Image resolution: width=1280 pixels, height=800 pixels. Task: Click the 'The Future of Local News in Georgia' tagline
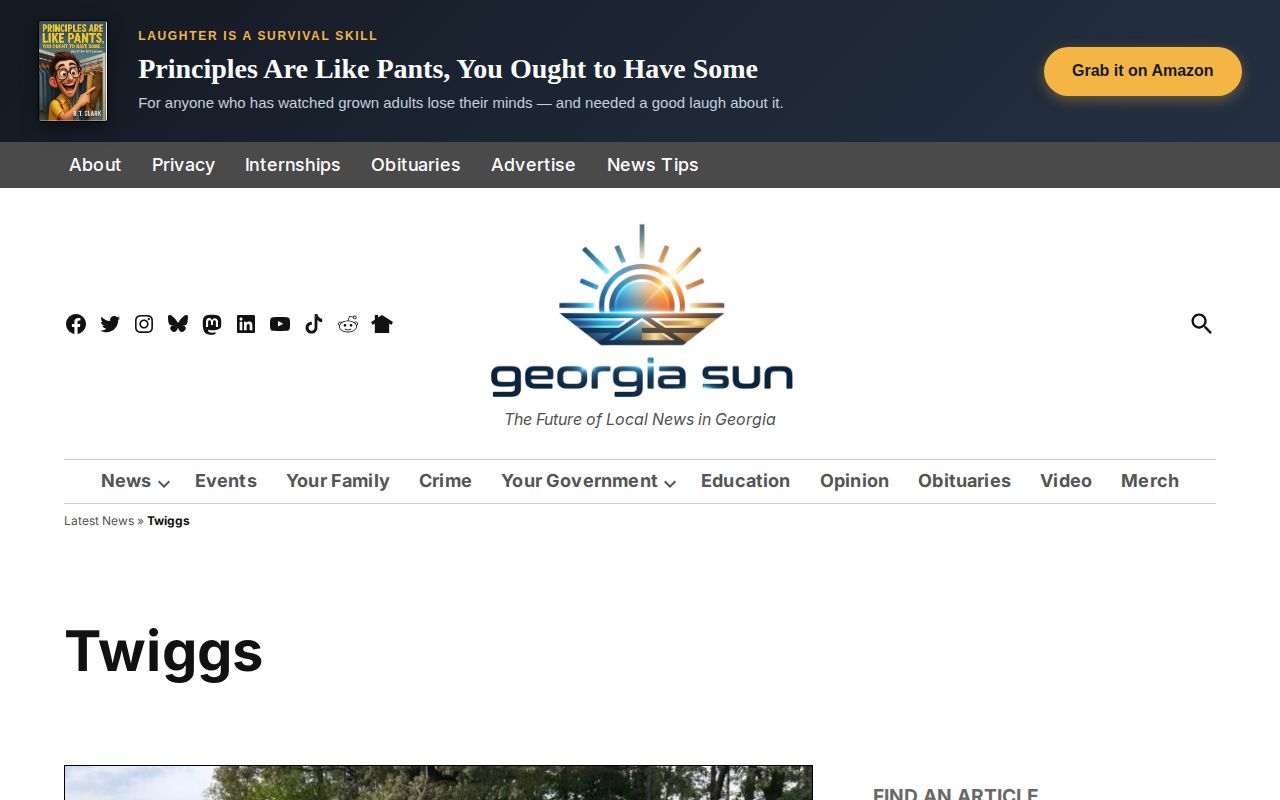coord(640,419)
